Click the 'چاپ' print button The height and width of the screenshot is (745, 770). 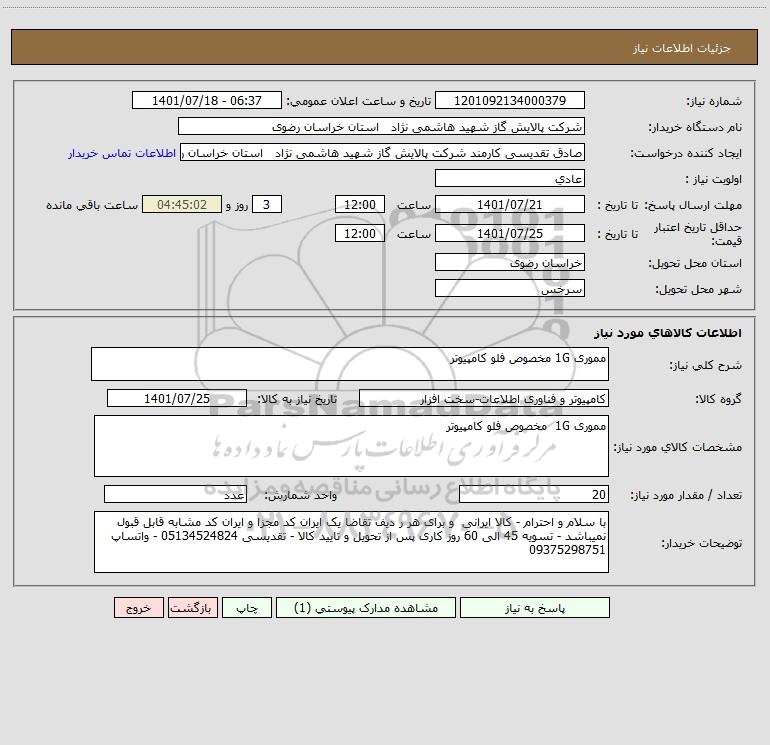click(247, 608)
